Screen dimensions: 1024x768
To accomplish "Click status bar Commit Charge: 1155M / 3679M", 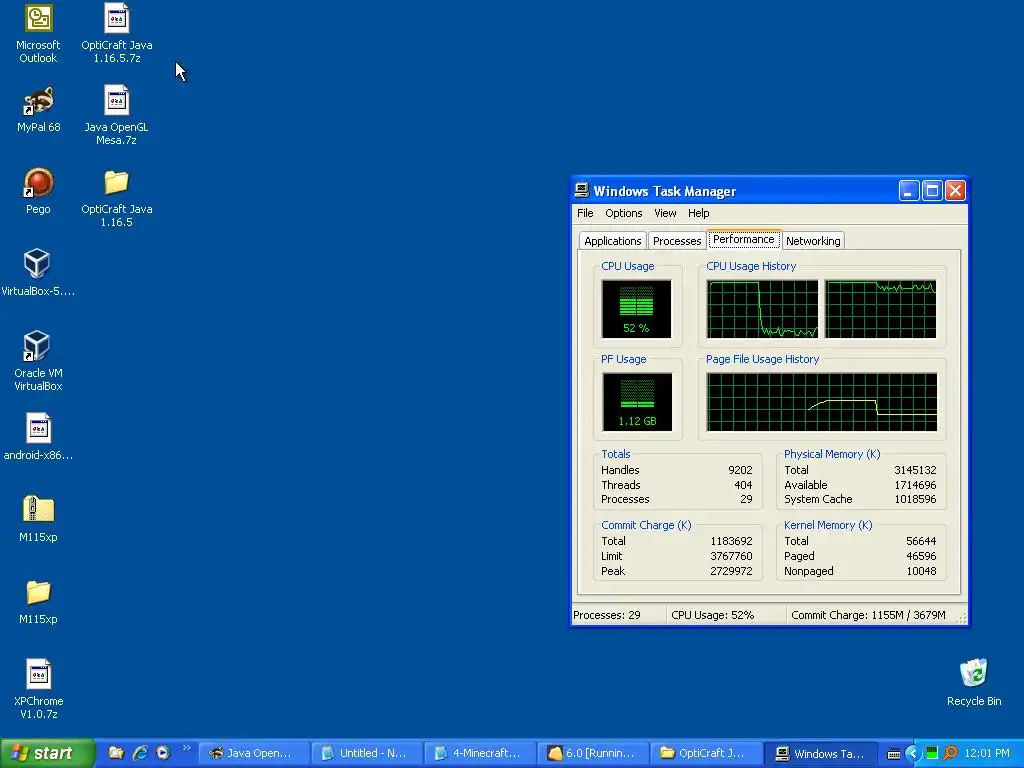I will pyautogui.click(x=868, y=615).
